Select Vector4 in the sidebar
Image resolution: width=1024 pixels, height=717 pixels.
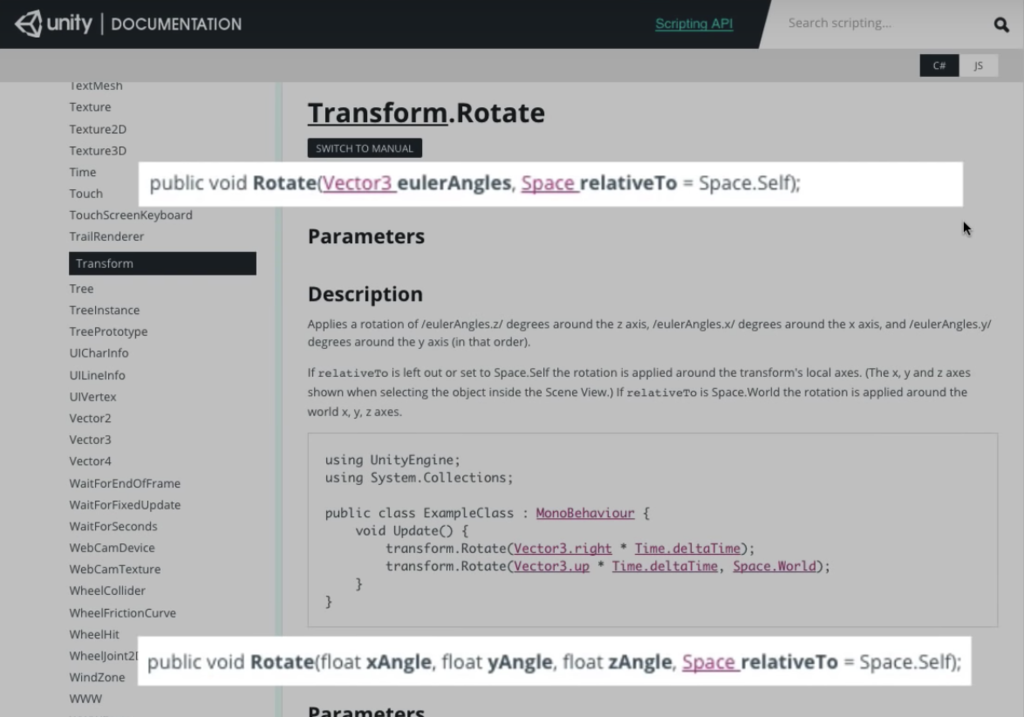tap(90, 462)
